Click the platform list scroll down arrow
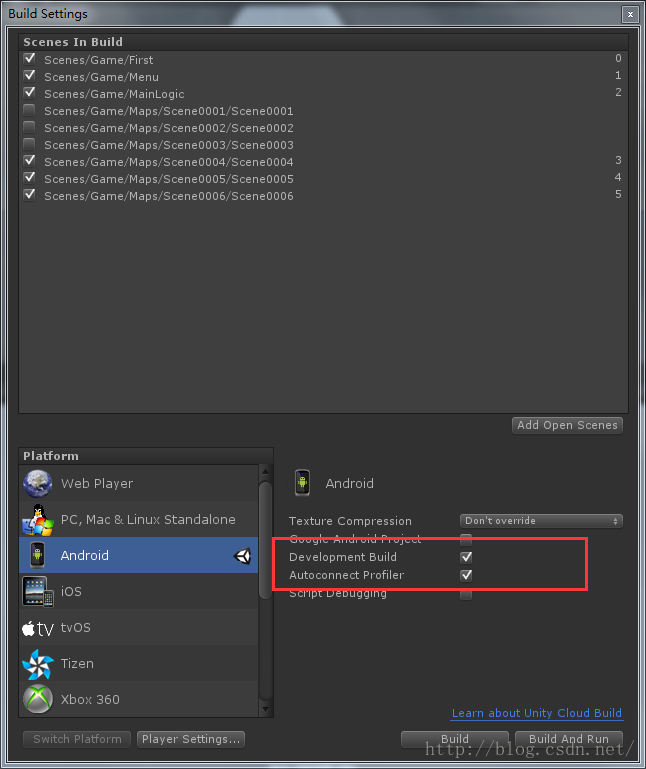646x769 pixels. [x=265, y=709]
